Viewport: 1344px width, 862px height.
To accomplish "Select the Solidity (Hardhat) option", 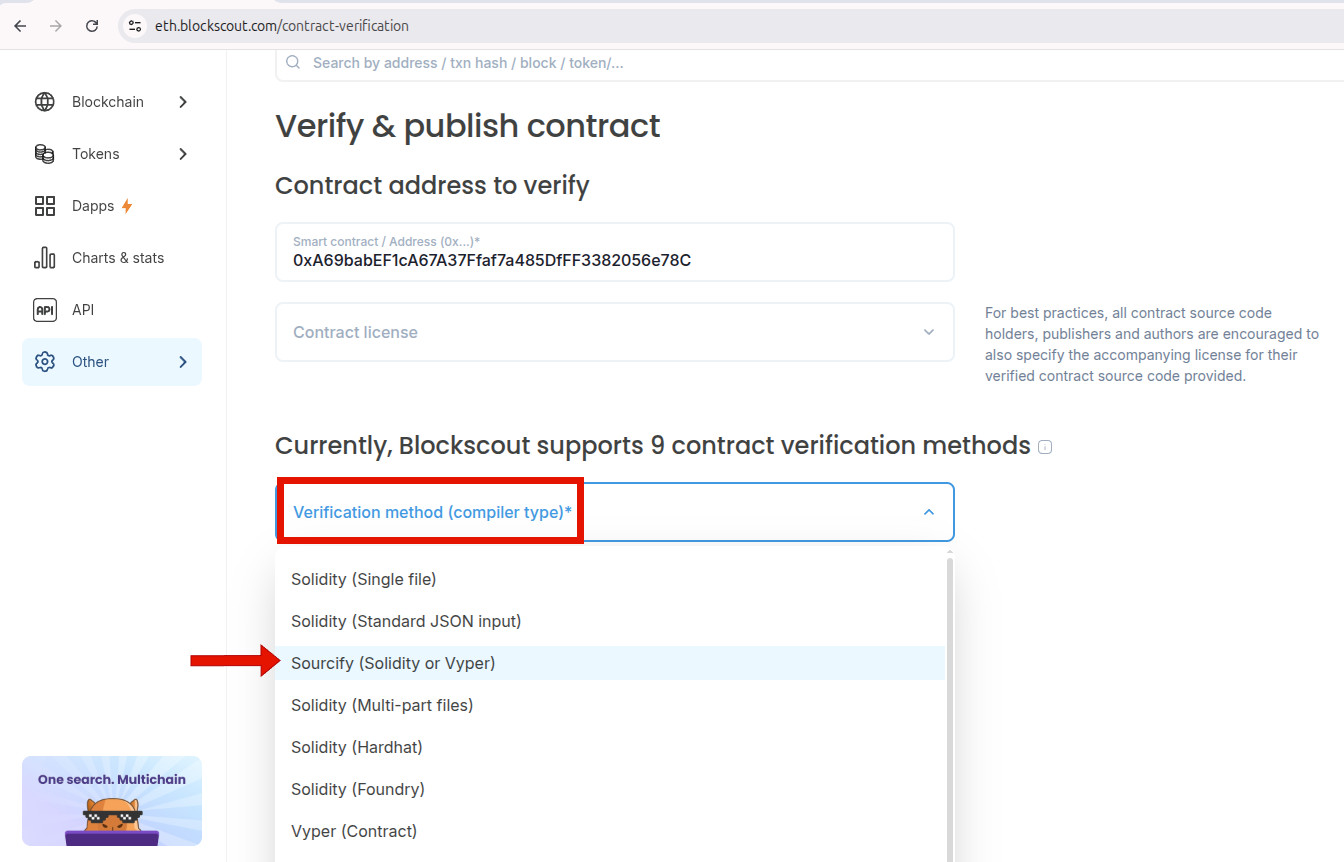I will click(610, 747).
